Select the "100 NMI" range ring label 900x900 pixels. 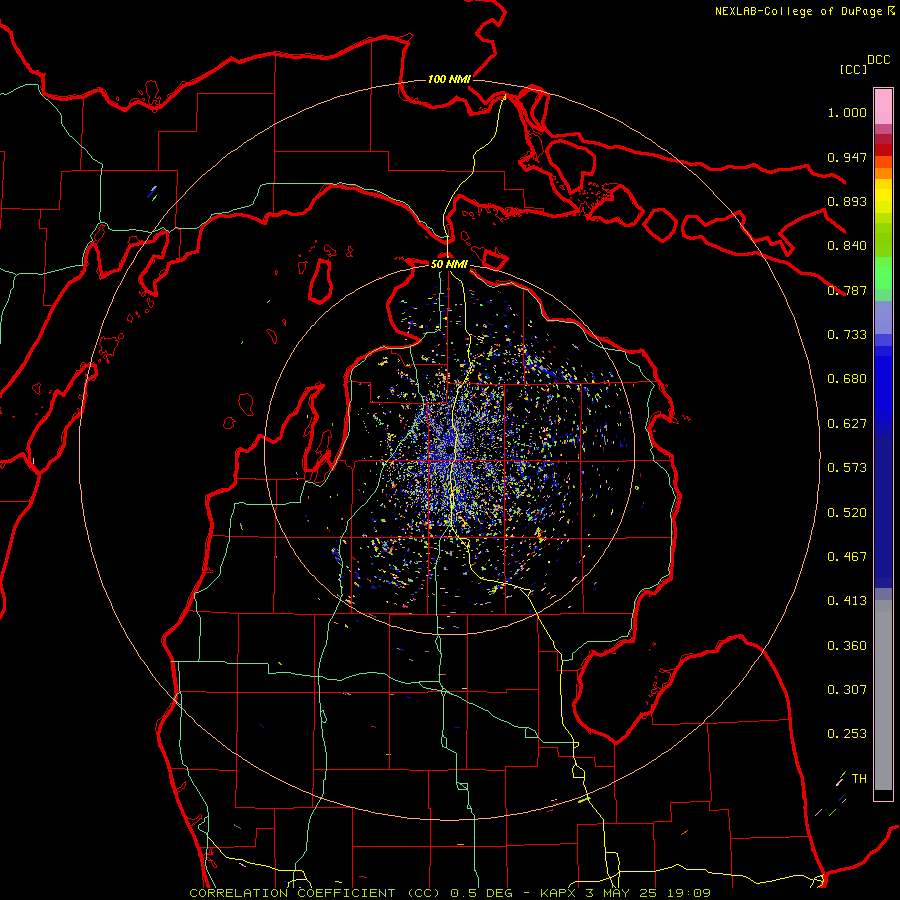(x=449, y=79)
